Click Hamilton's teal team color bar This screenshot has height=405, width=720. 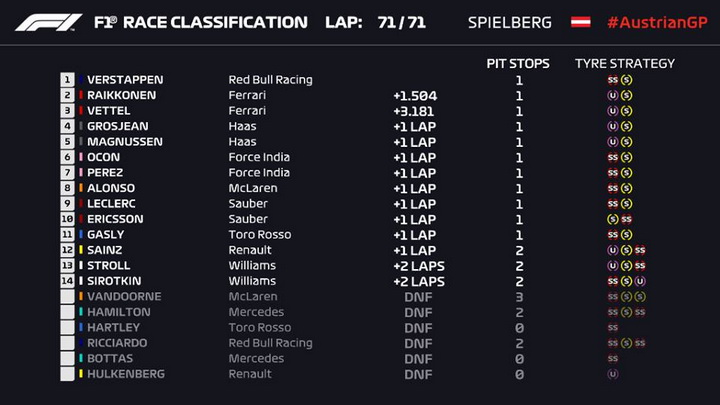tap(81, 312)
